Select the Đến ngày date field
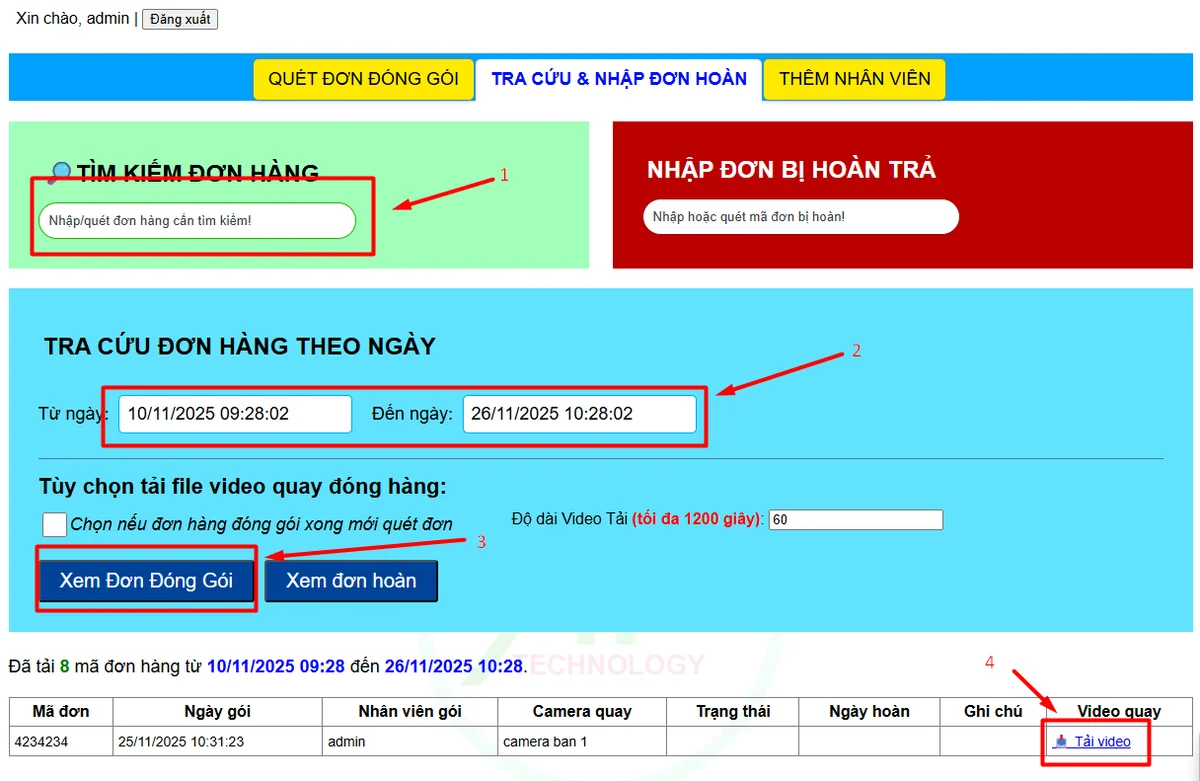The width and height of the screenshot is (1200, 781). click(x=580, y=413)
